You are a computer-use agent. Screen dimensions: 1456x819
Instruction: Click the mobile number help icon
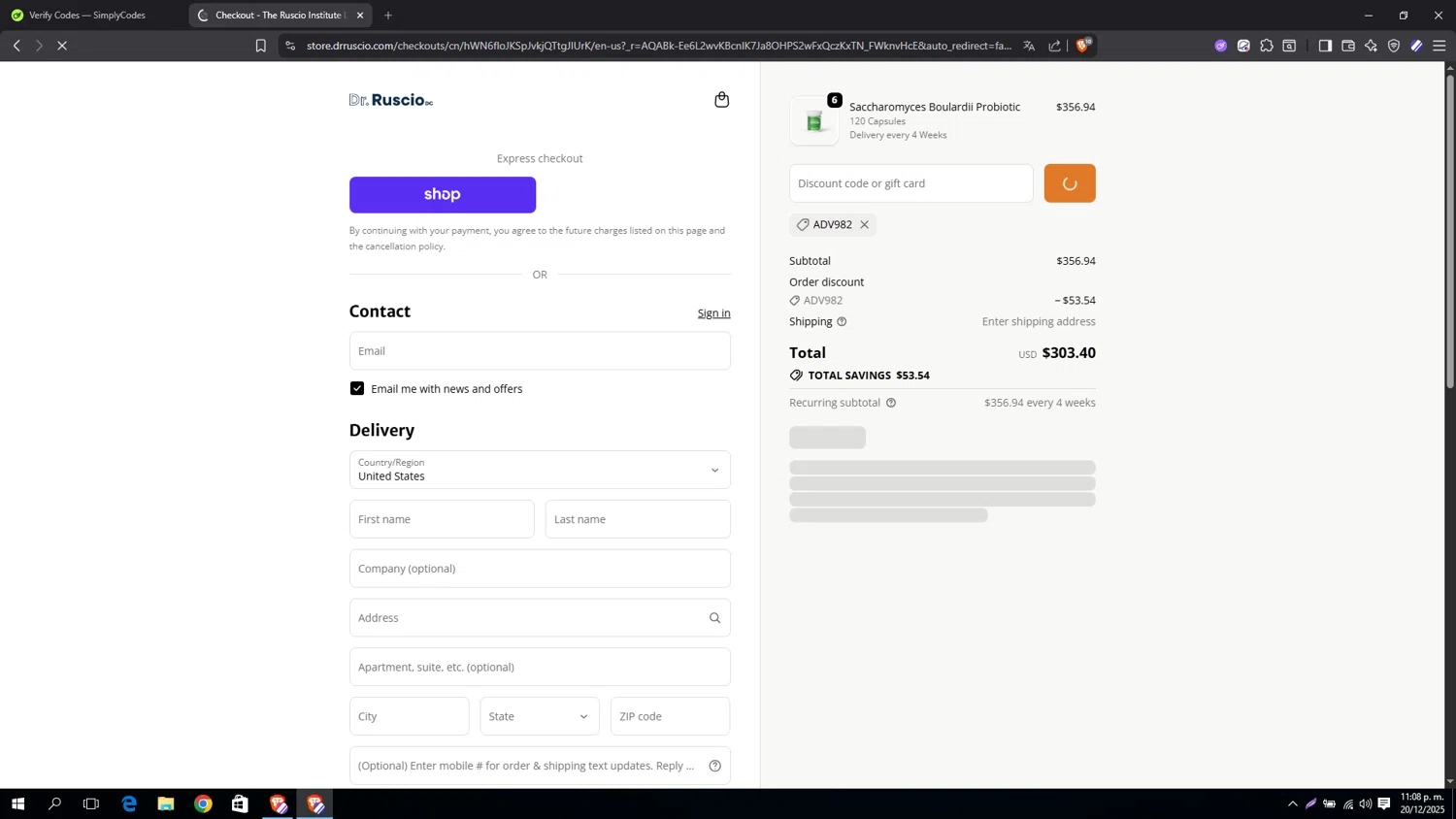tap(714, 766)
